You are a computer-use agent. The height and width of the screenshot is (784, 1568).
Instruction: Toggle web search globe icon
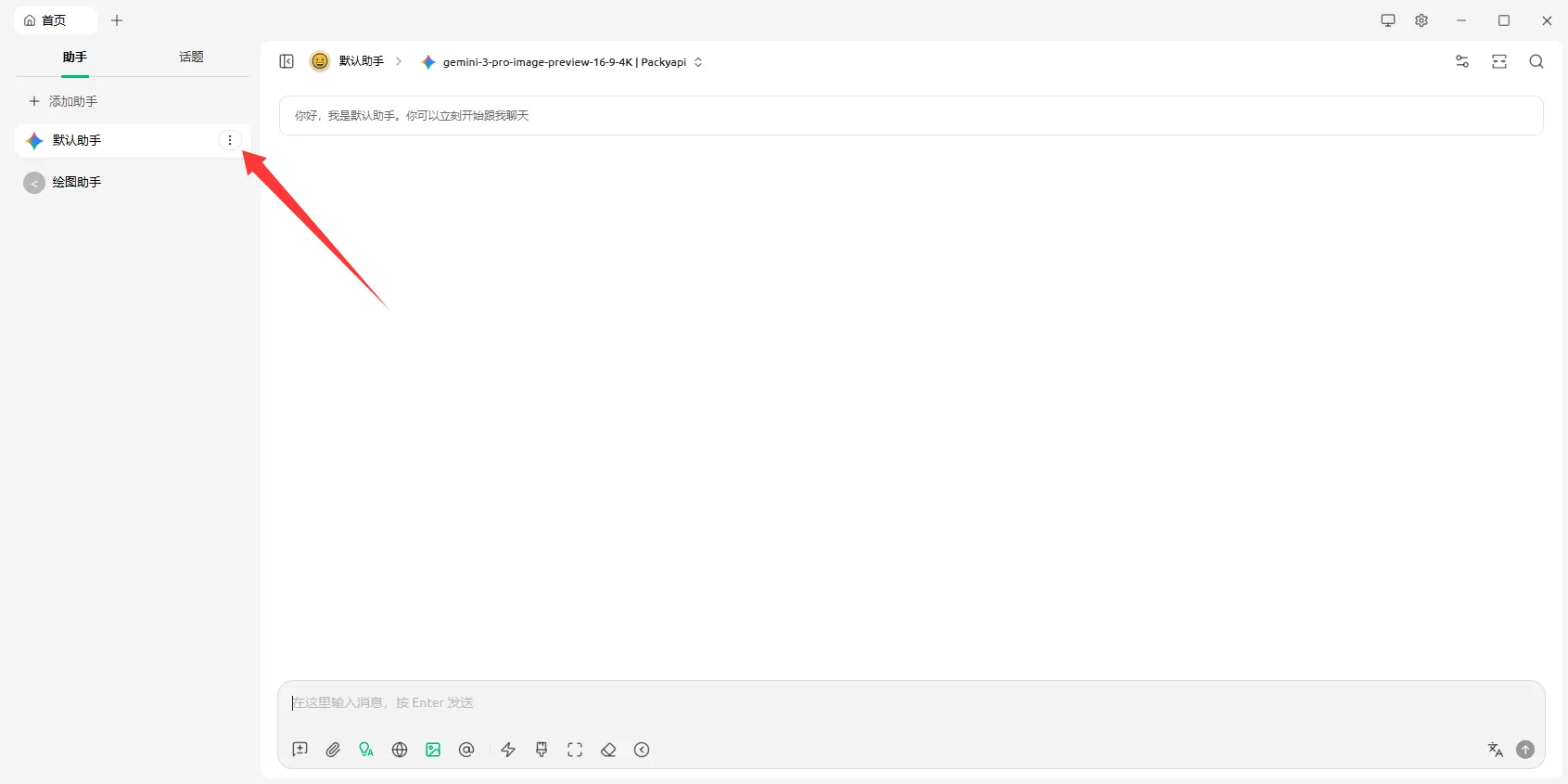pos(400,750)
